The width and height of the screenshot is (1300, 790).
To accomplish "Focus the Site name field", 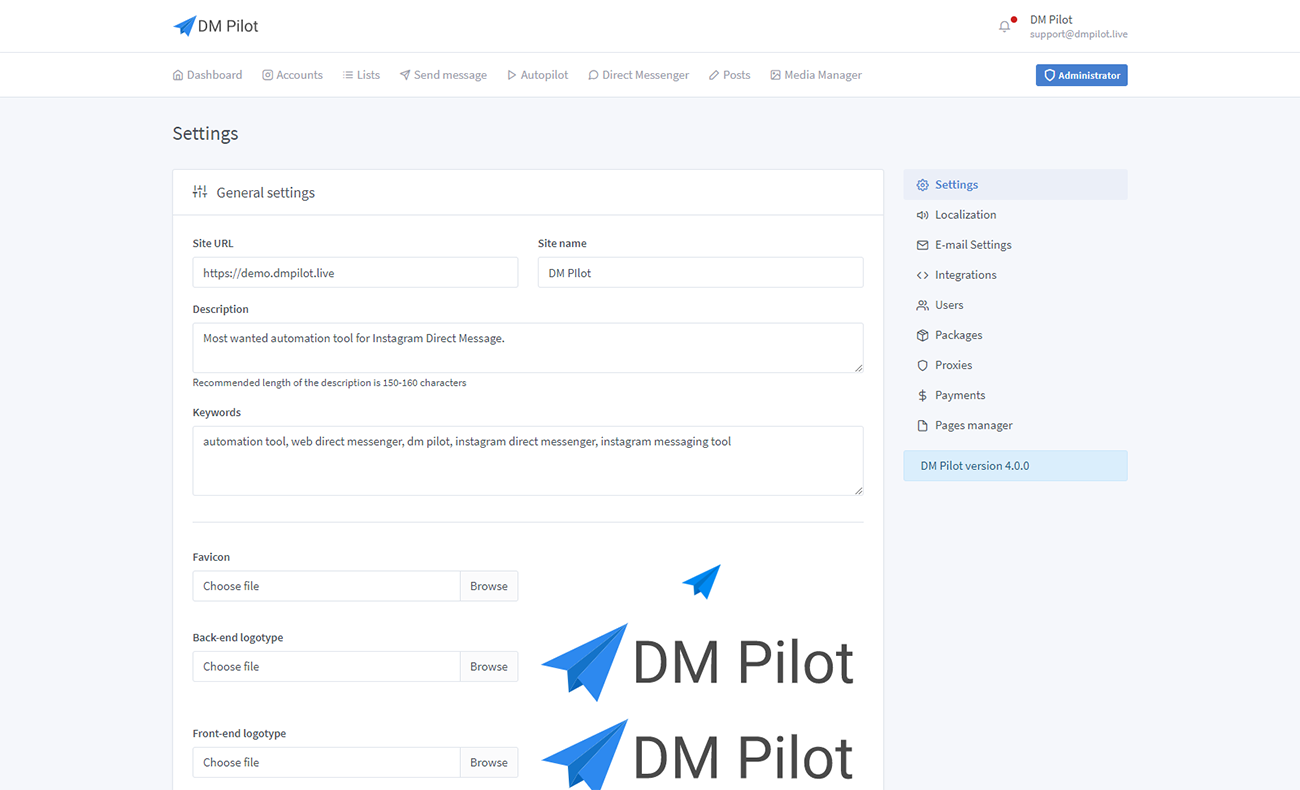I will click(x=700, y=272).
